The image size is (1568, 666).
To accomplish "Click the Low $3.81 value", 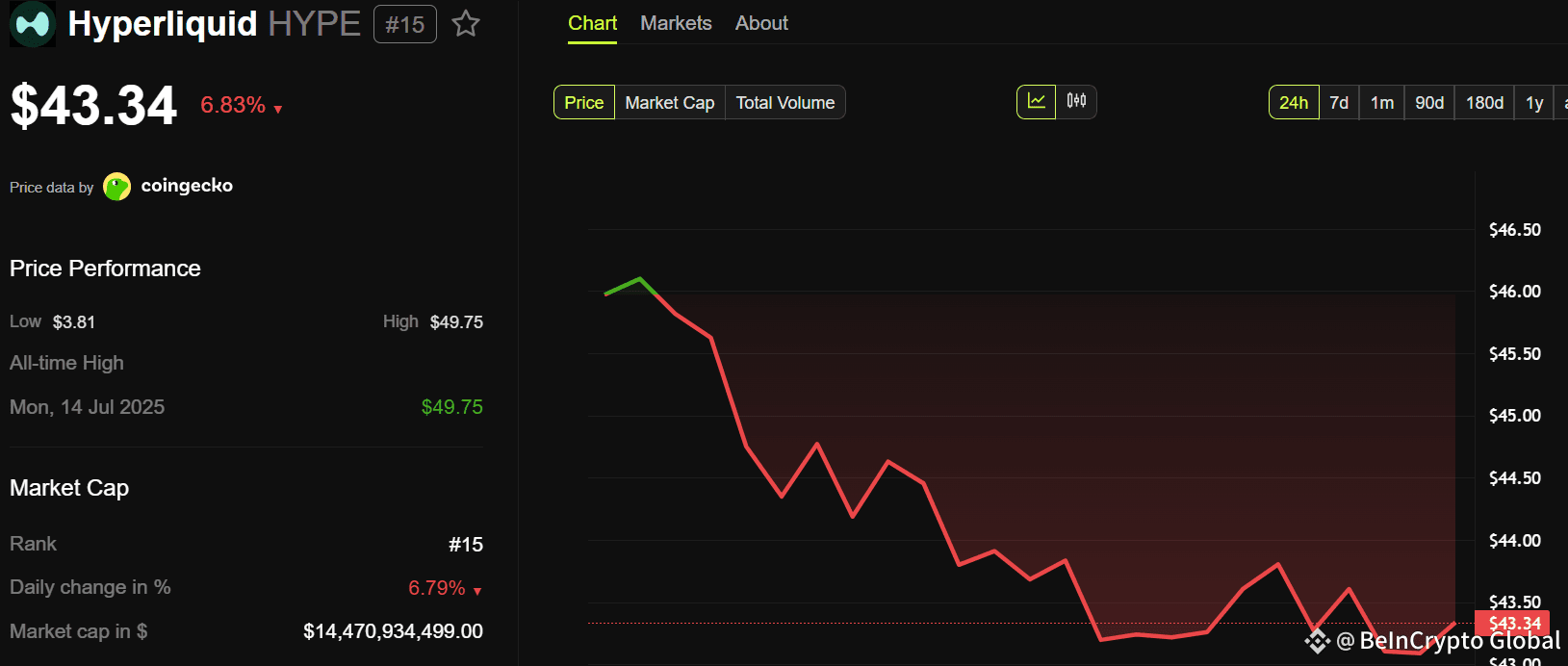I will [74, 321].
